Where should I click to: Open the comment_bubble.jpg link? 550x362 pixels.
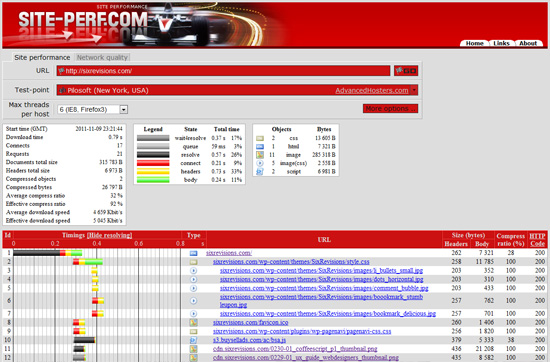(324, 288)
